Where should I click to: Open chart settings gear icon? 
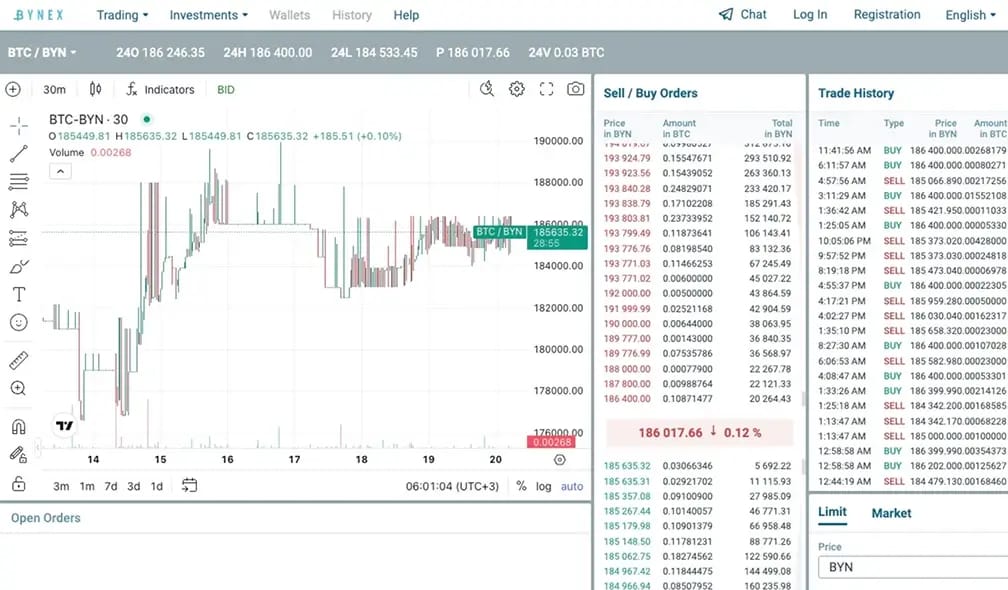click(x=517, y=89)
